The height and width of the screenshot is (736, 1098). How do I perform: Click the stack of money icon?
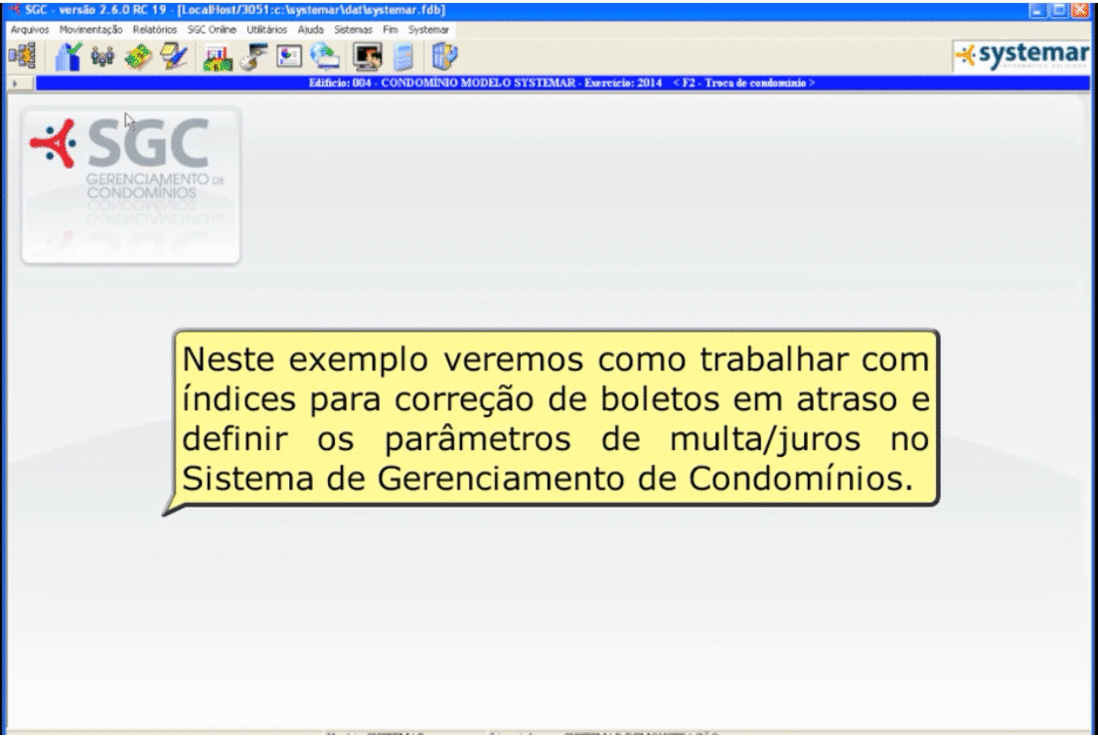(137, 57)
